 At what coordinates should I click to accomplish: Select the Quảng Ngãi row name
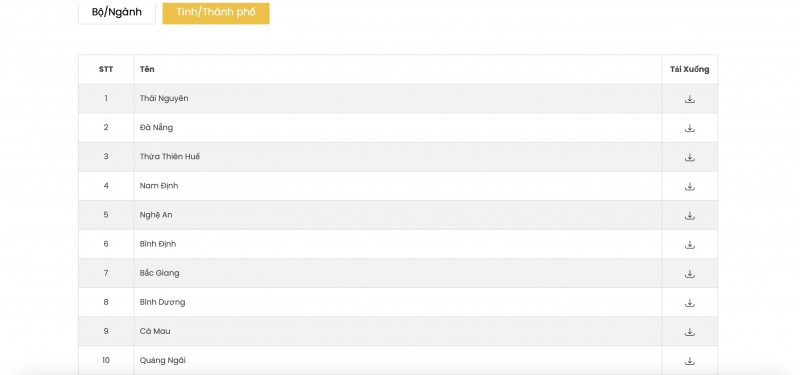pos(163,360)
